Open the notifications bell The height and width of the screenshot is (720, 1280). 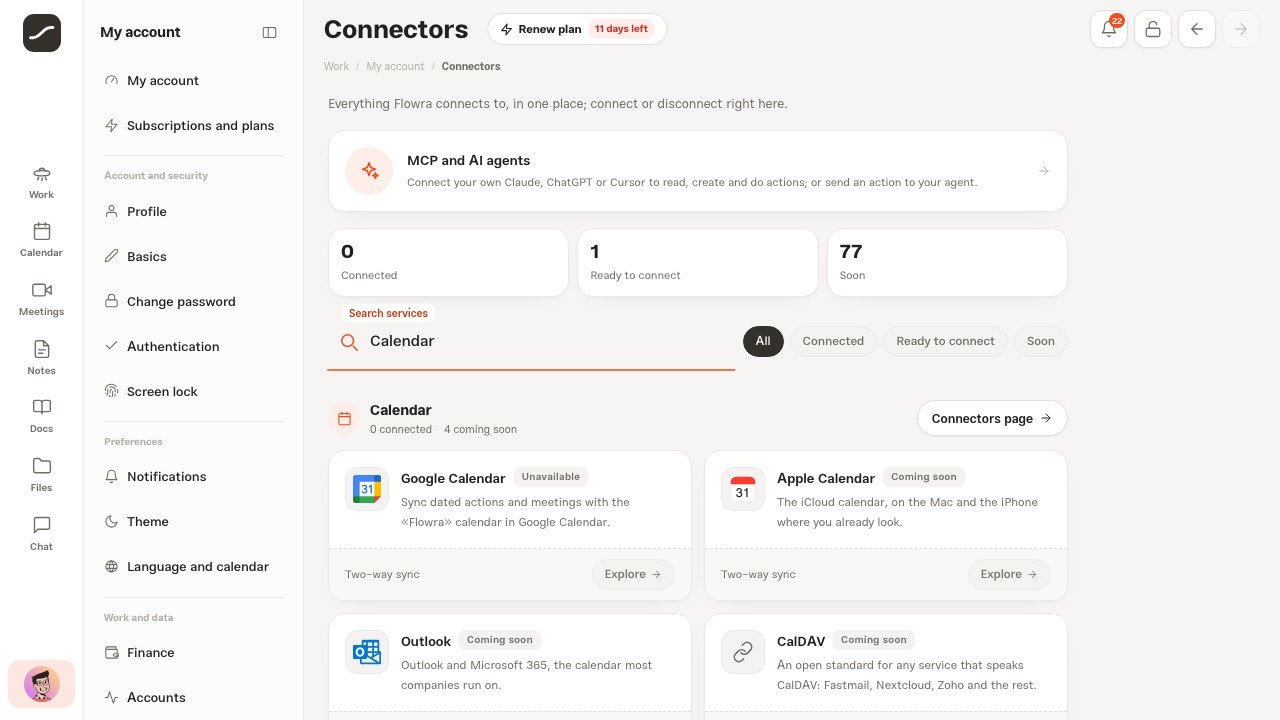point(1109,29)
